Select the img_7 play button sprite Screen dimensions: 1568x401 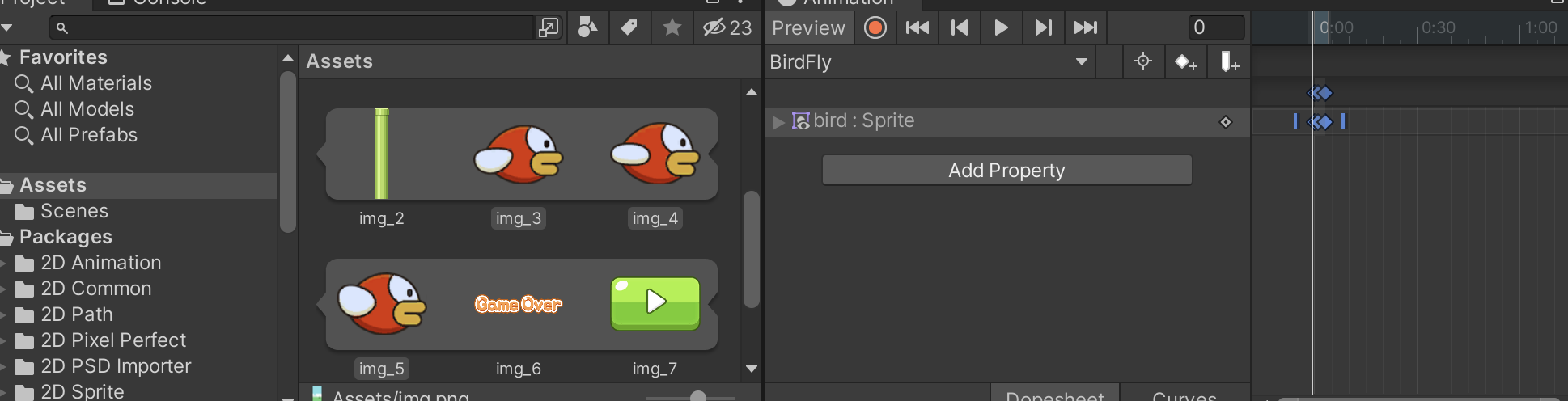[655, 304]
